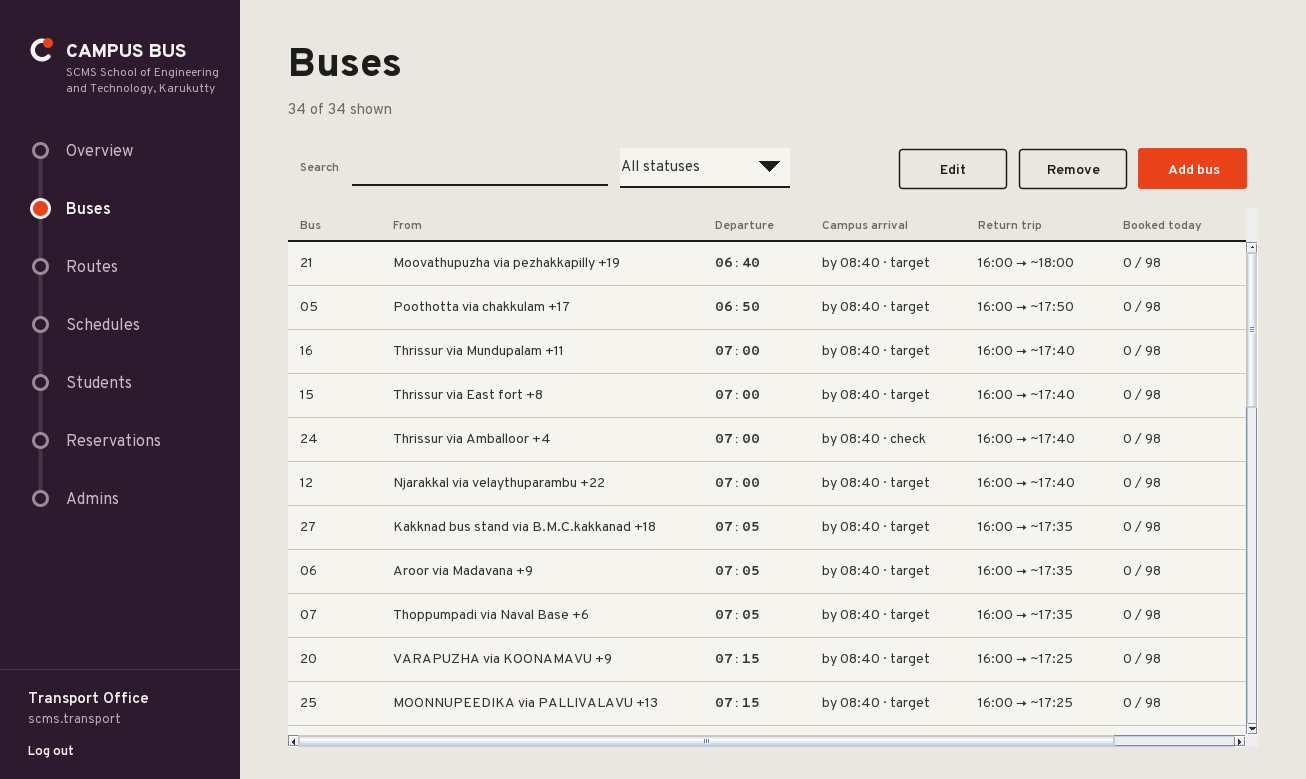The image size is (1306, 779).
Task: Click the Return trip column header
Action: coord(1010,225)
